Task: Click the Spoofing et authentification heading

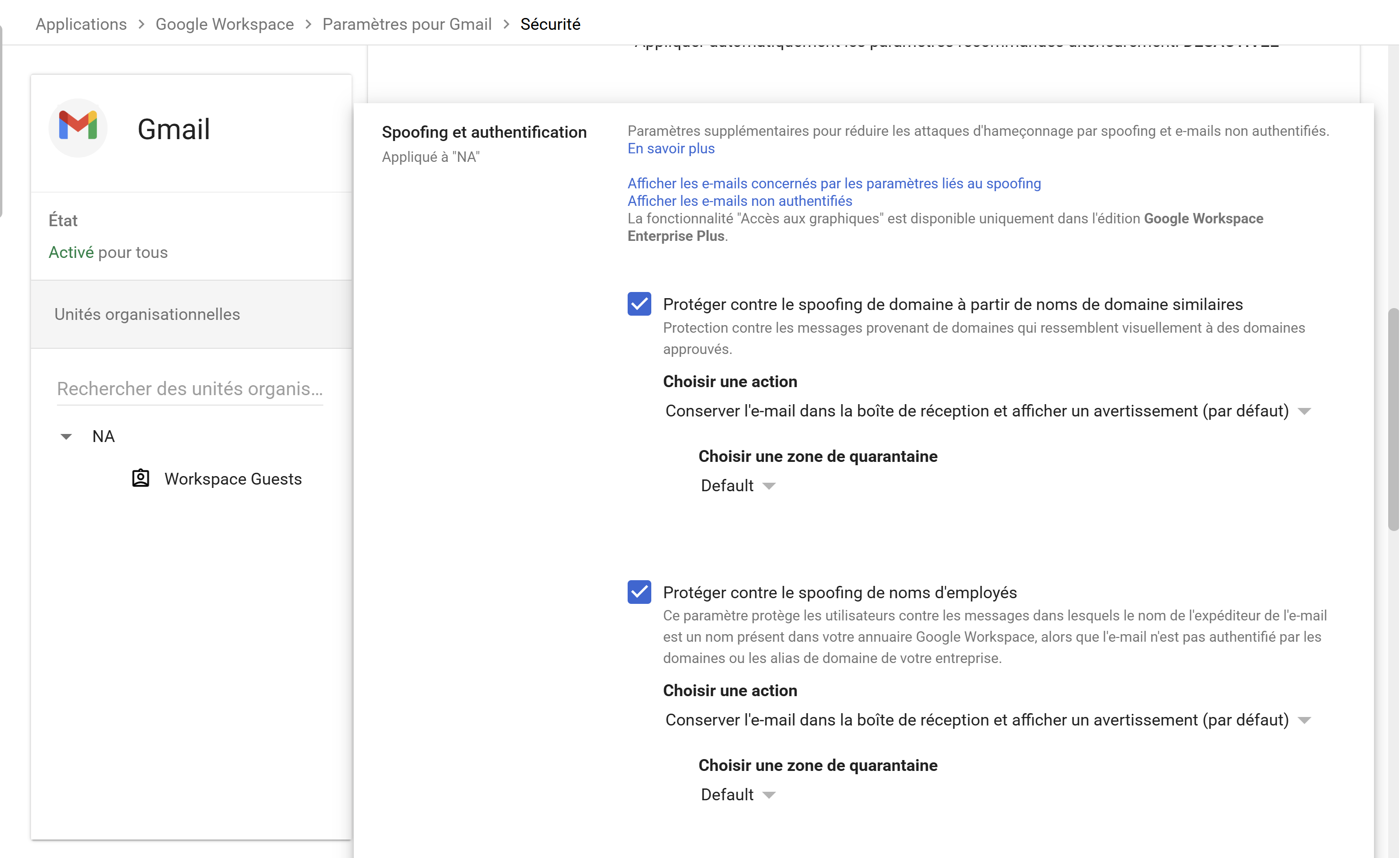Action: point(484,132)
